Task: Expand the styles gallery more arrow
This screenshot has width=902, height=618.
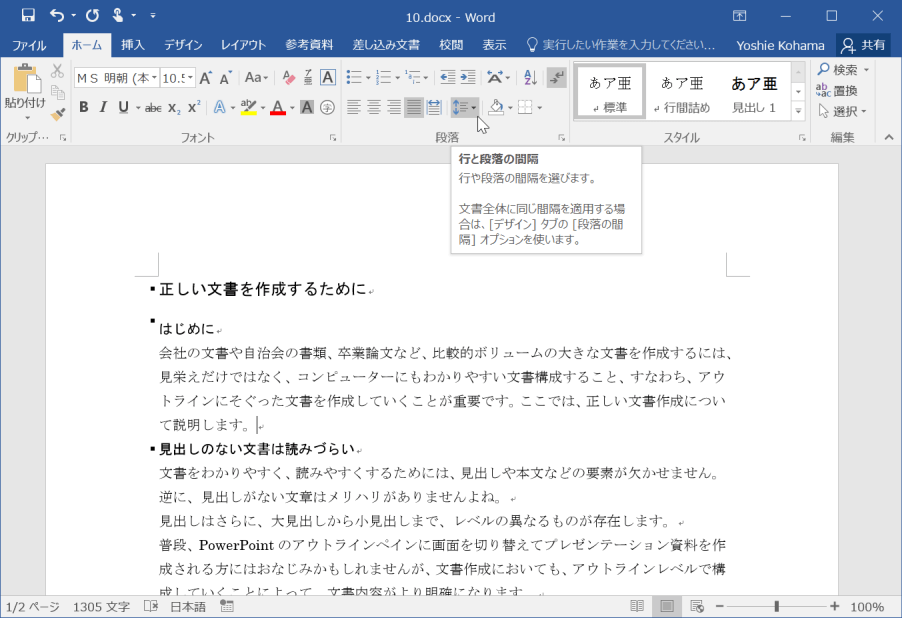Action: [x=798, y=111]
